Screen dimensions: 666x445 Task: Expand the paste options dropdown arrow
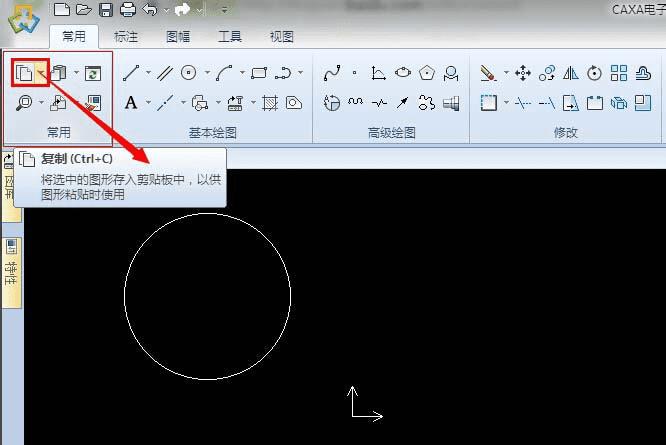[x=76, y=73]
